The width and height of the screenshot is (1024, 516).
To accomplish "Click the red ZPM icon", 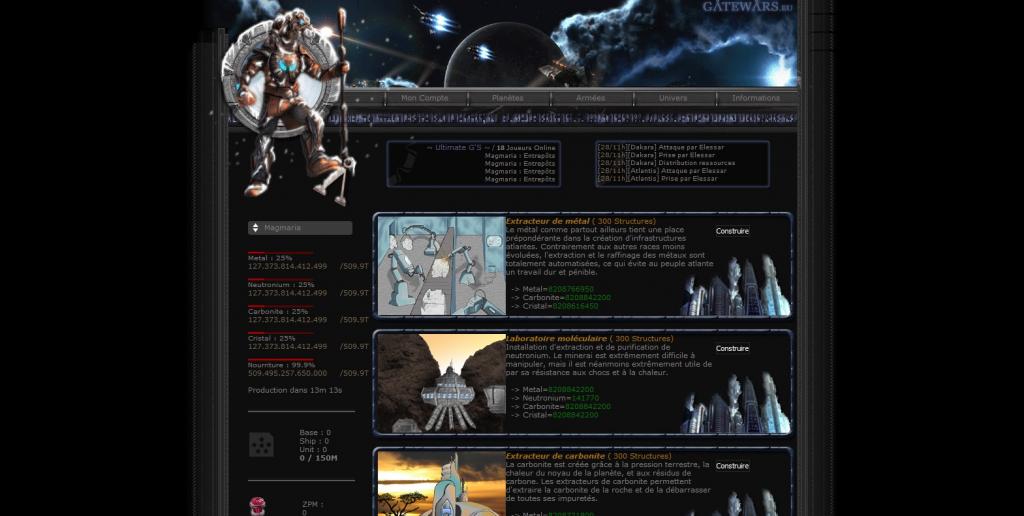I will 257,506.
